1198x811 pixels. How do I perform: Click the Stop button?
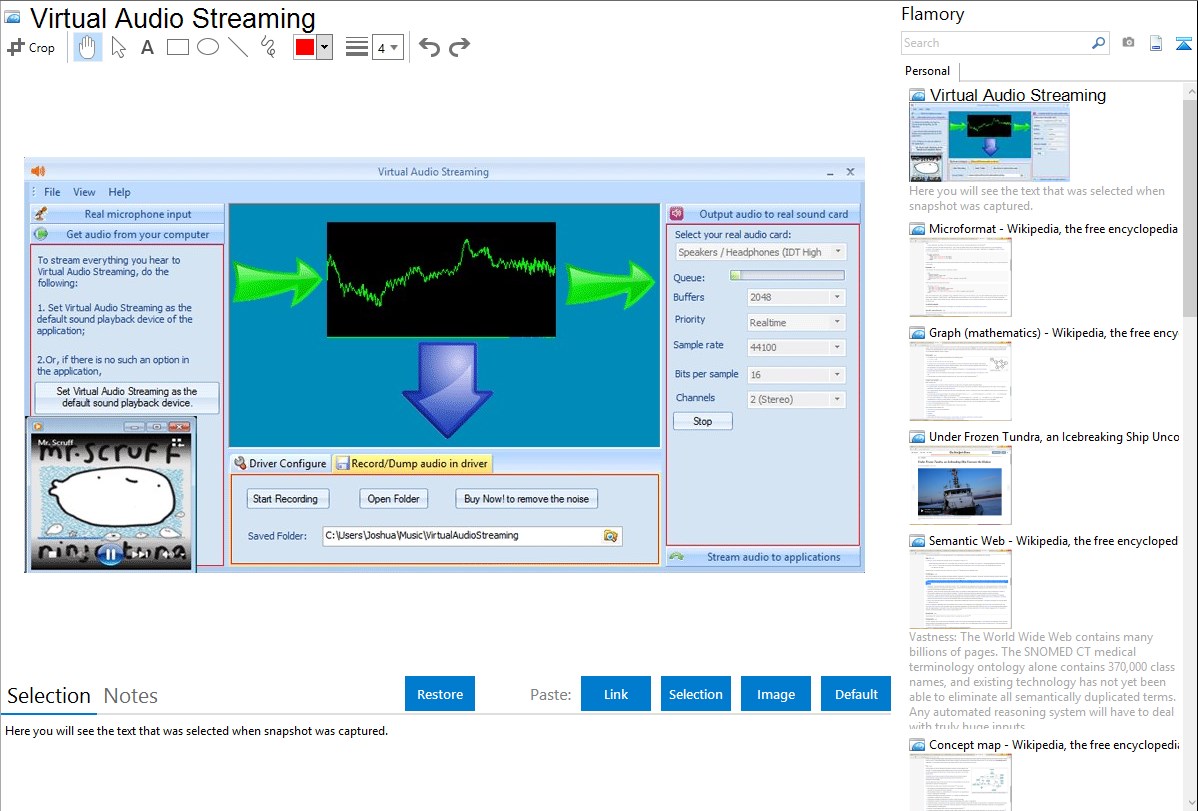pyautogui.click(x=703, y=421)
